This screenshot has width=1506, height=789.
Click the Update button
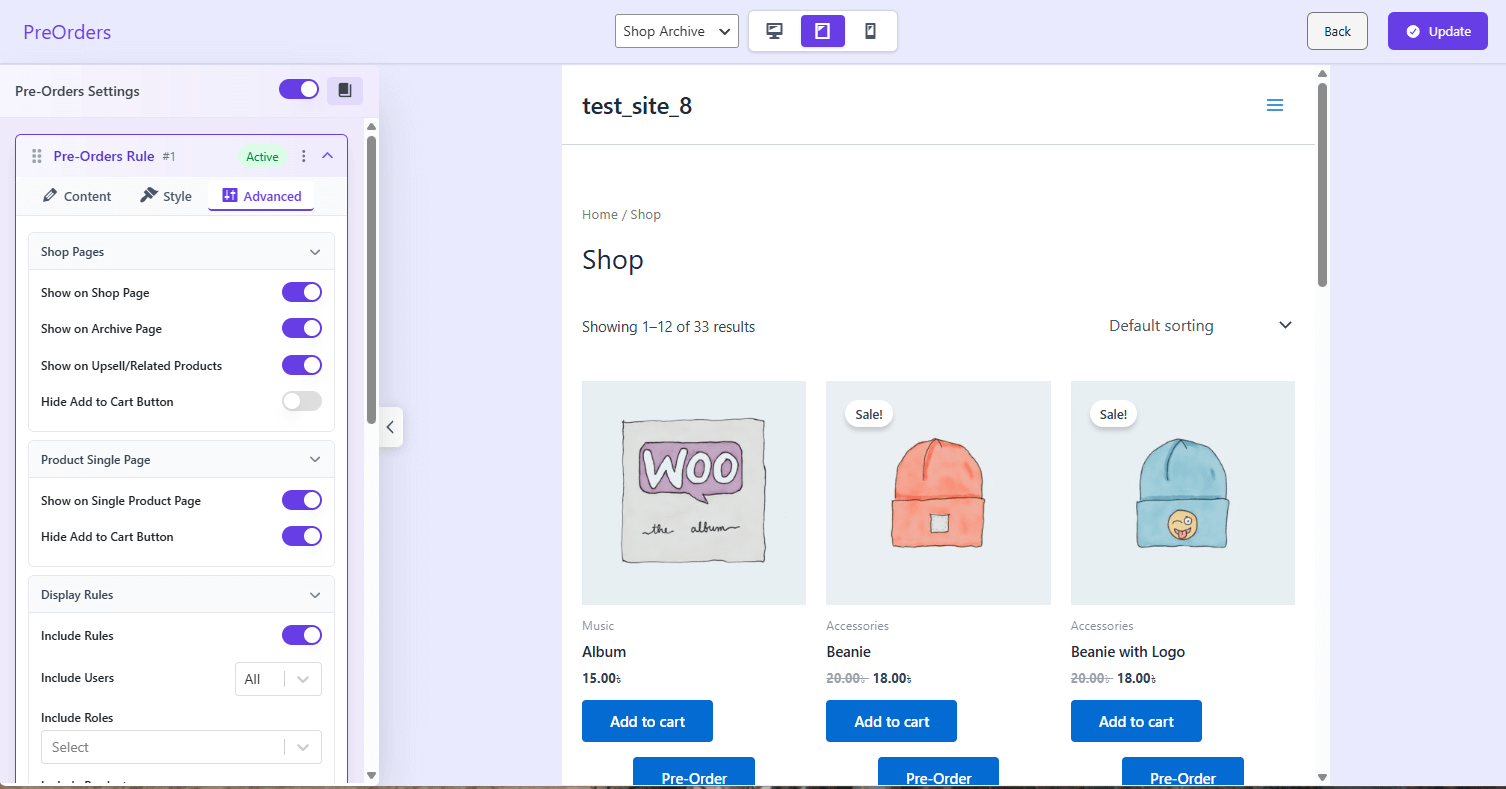coord(1437,31)
